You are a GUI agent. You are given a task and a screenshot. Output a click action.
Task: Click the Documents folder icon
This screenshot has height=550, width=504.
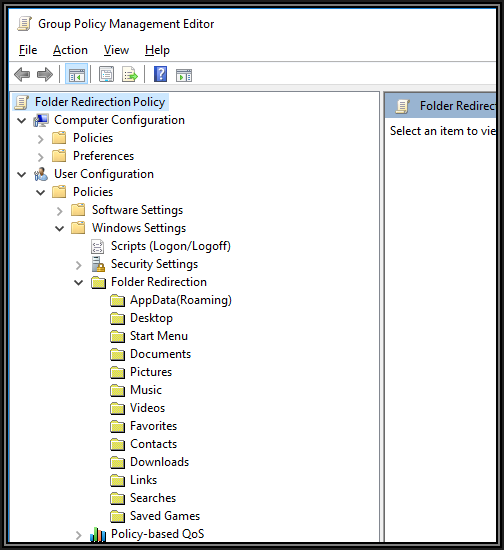click(x=117, y=355)
